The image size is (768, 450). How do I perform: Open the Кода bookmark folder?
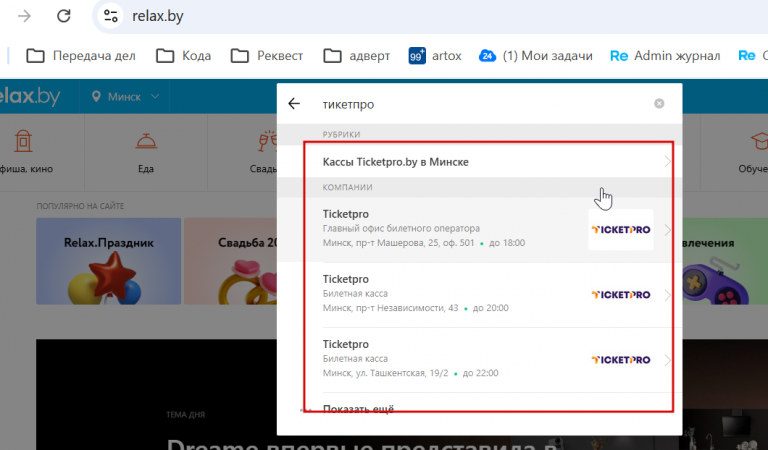(x=184, y=56)
